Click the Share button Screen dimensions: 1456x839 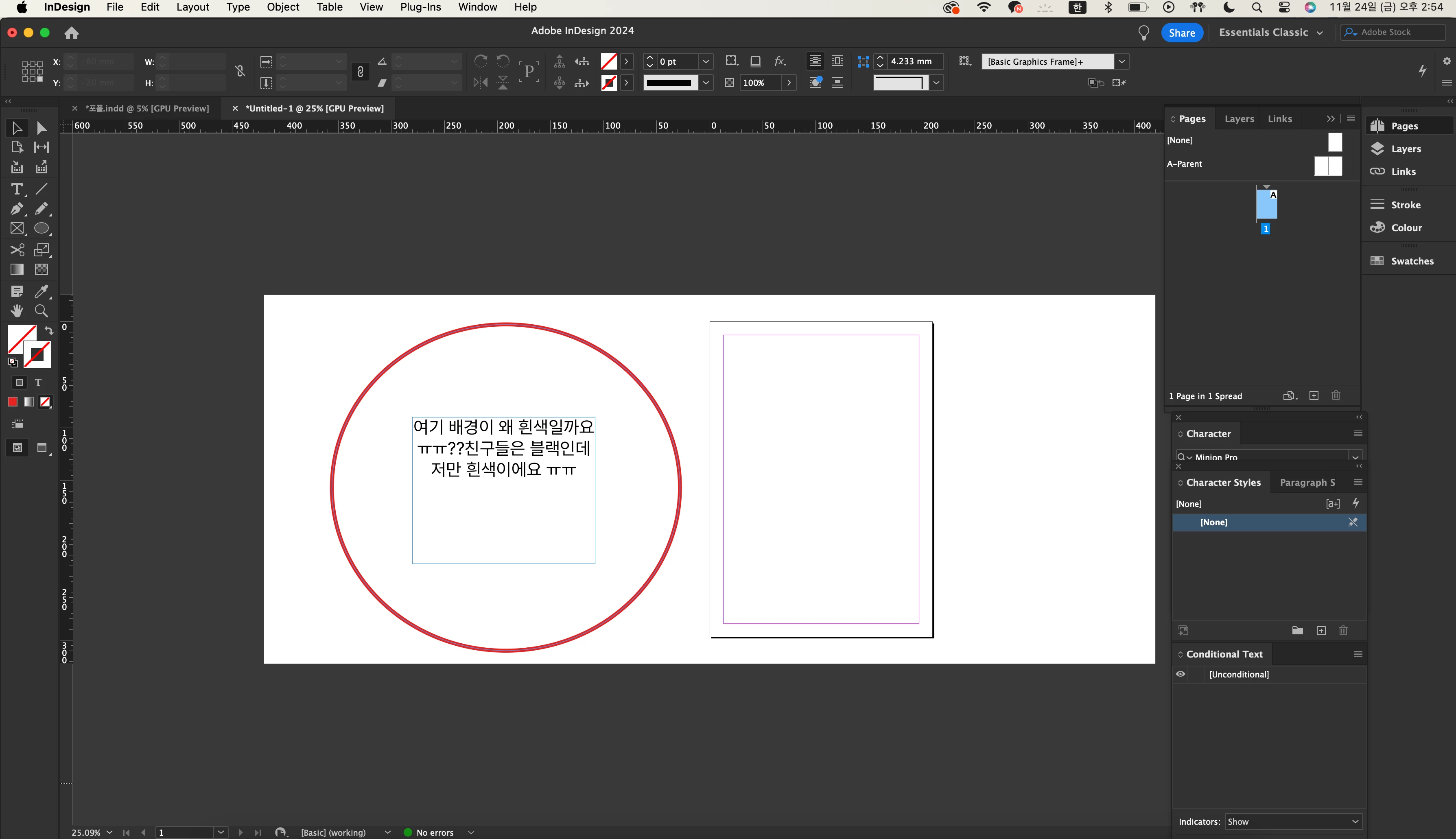(1182, 33)
